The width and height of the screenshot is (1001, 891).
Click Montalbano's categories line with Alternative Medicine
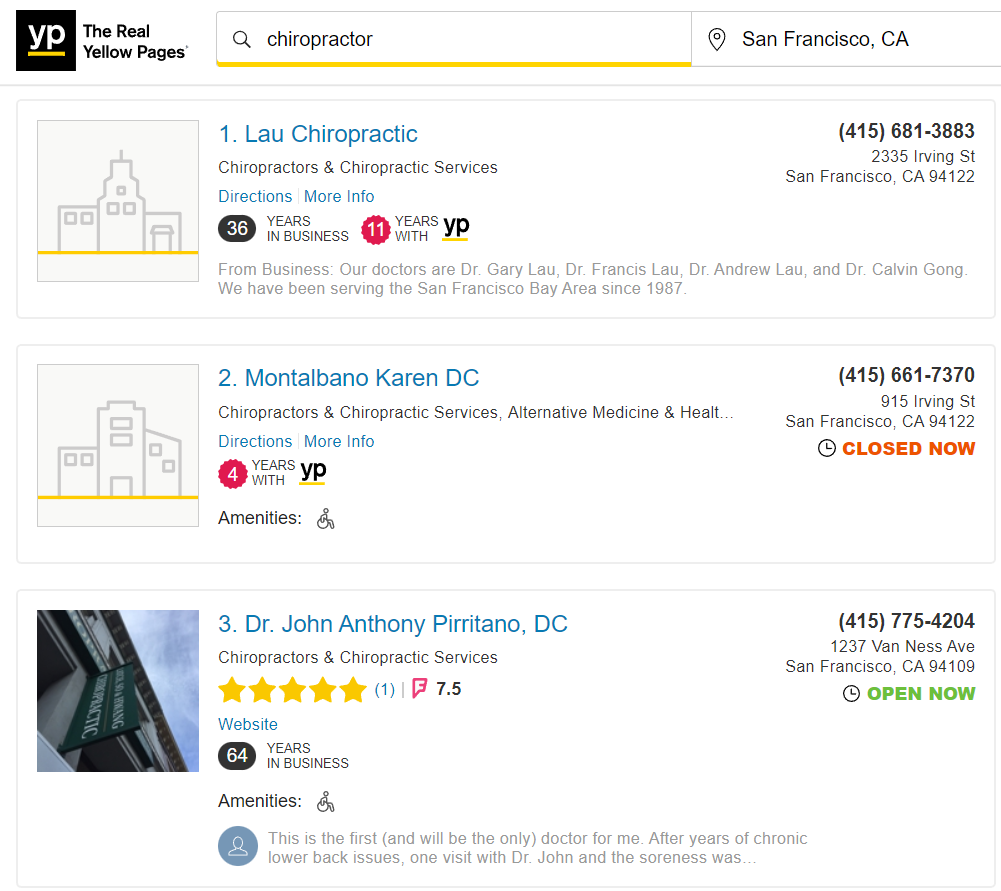coord(476,412)
